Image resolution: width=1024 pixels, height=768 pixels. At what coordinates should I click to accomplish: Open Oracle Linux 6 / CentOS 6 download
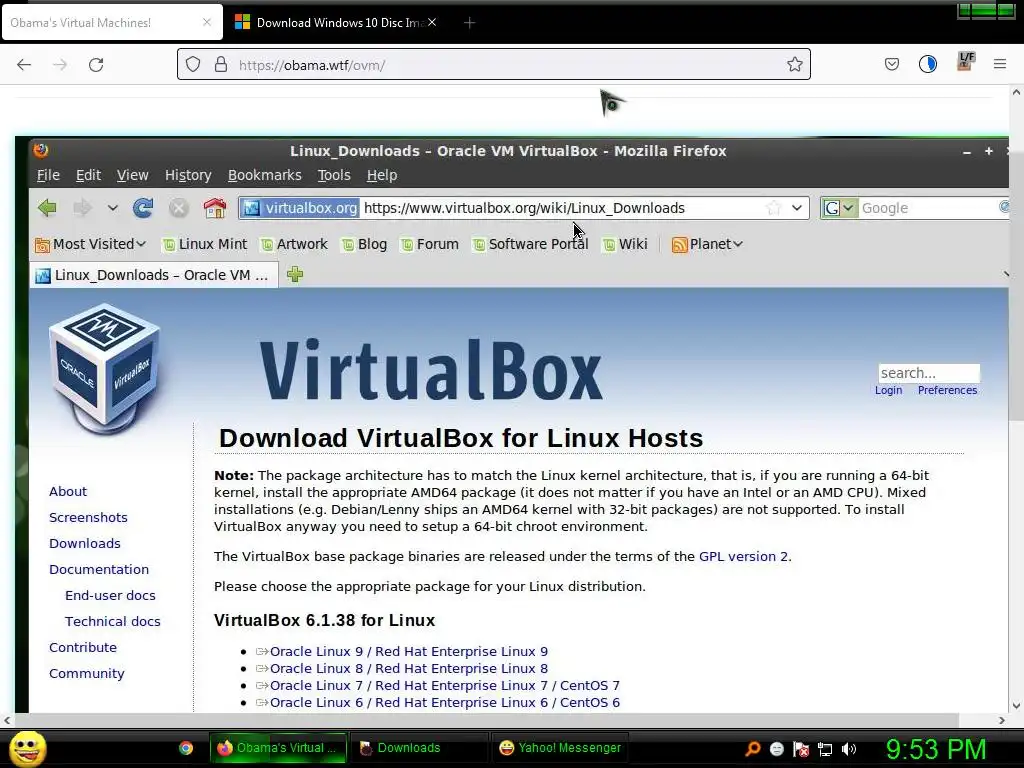(x=445, y=703)
